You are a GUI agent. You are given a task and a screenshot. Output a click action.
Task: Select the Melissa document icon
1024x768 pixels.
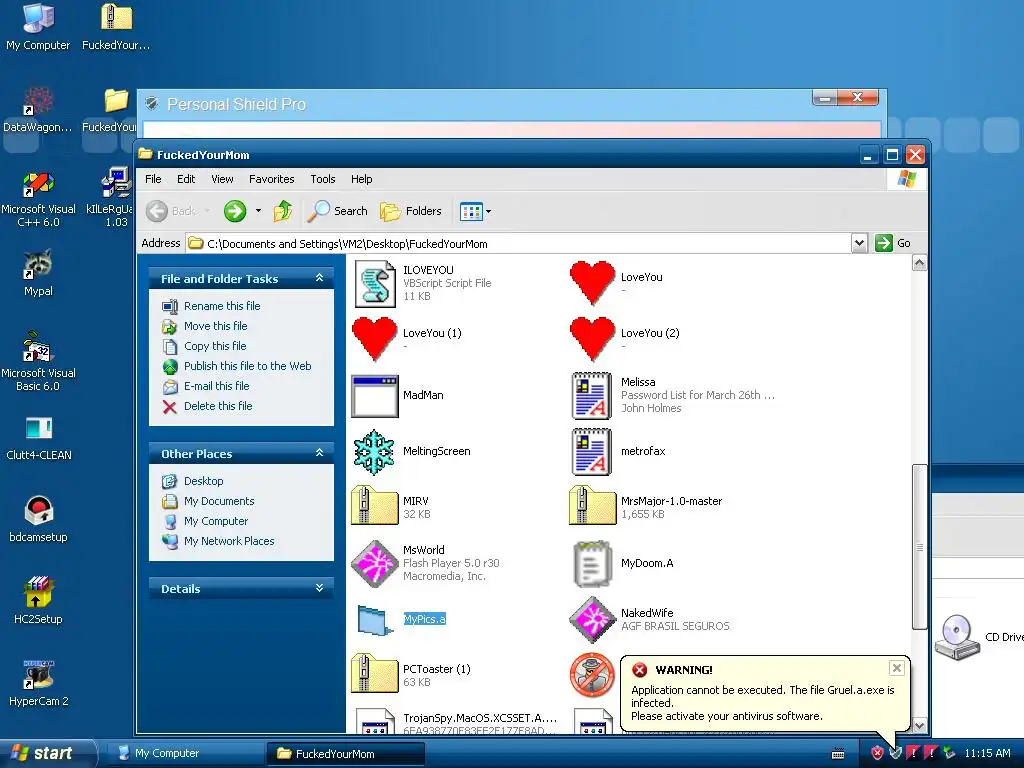click(x=592, y=395)
